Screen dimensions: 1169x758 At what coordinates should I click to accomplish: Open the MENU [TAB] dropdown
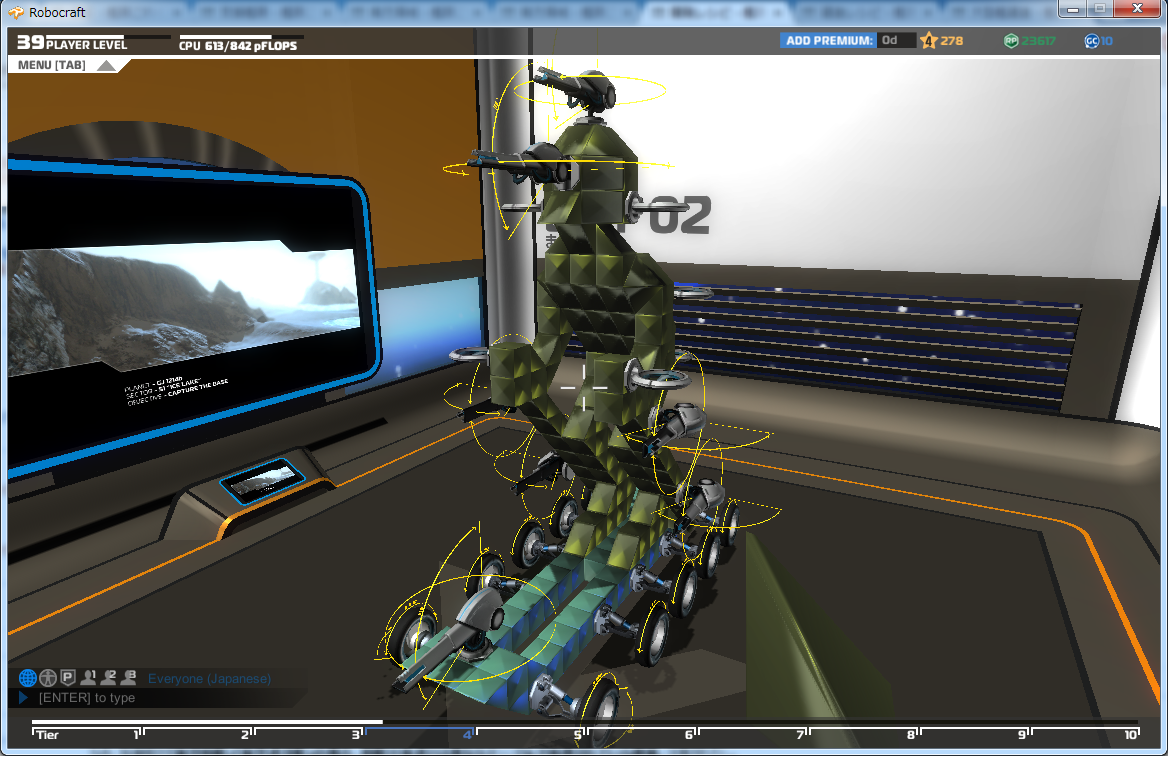pos(65,65)
